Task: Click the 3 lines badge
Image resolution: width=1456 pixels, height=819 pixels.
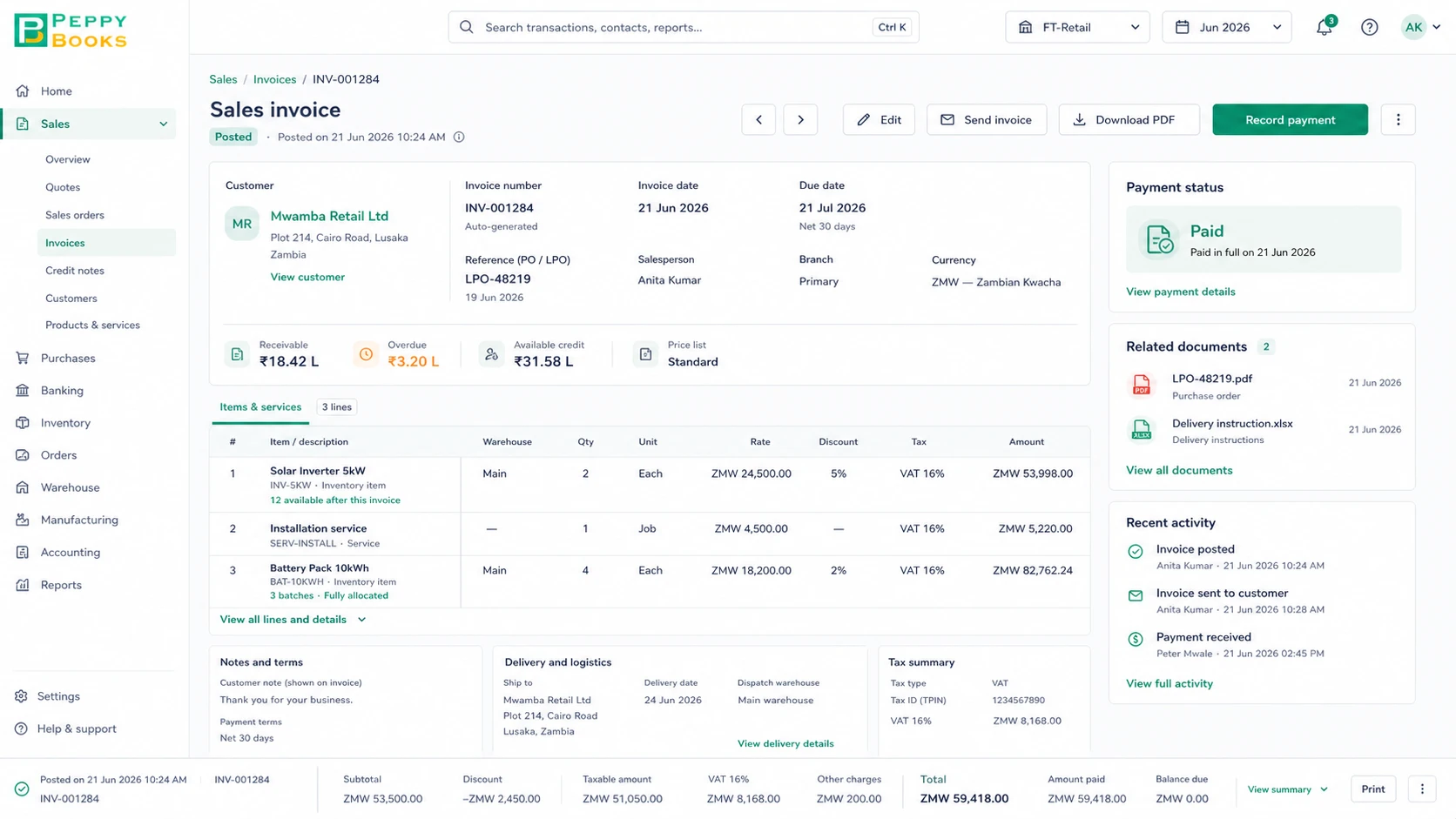Action: point(336,407)
